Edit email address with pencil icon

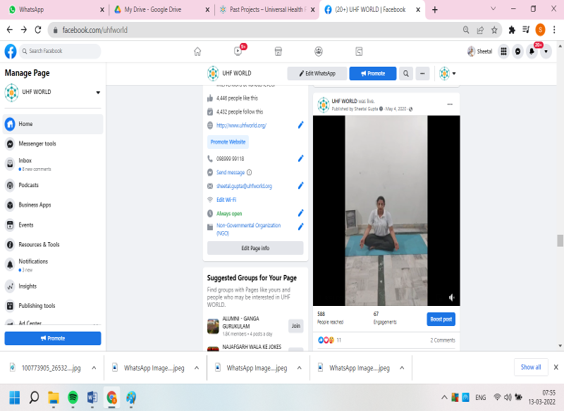coord(301,186)
